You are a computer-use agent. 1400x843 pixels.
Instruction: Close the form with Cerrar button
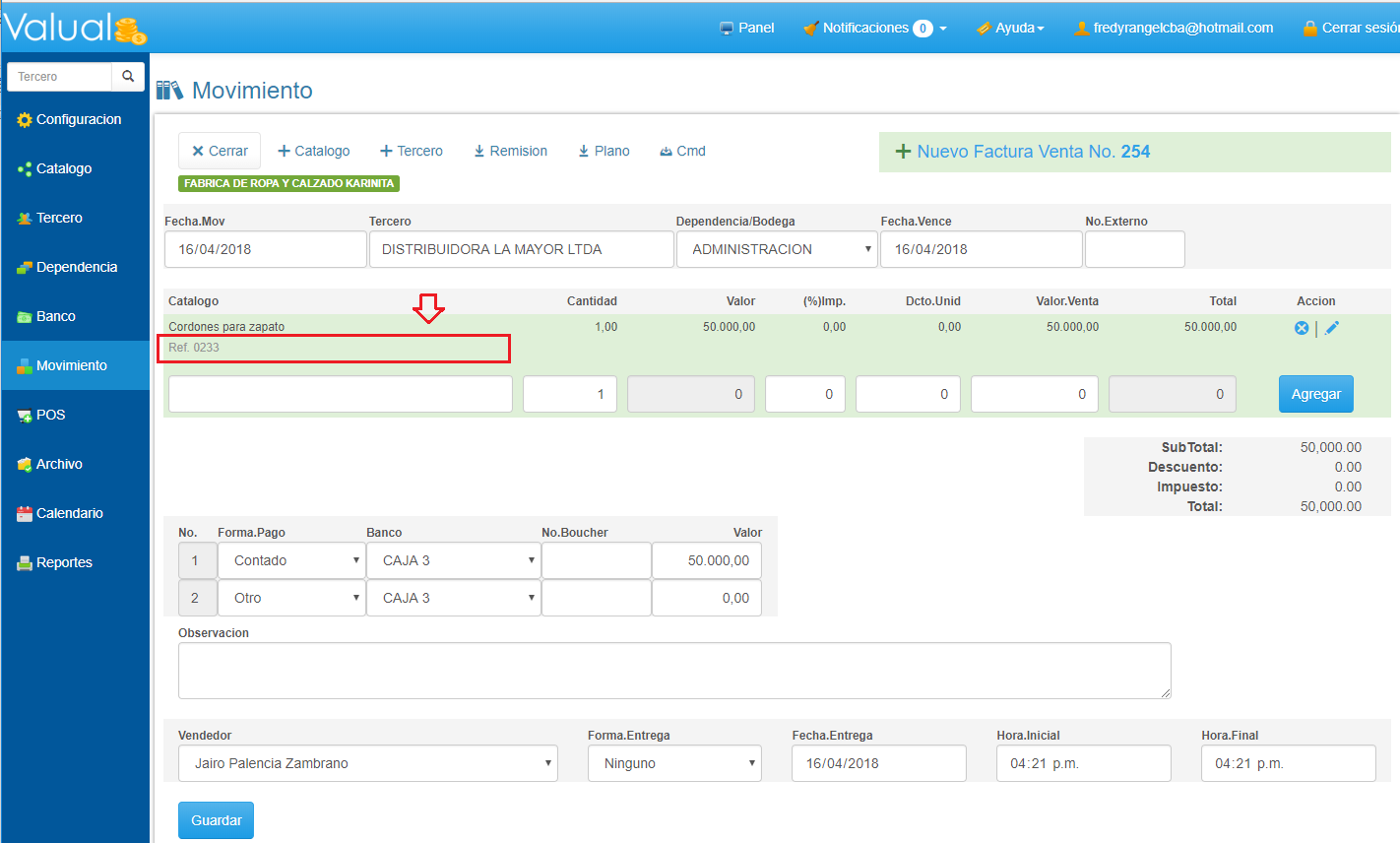point(220,151)
